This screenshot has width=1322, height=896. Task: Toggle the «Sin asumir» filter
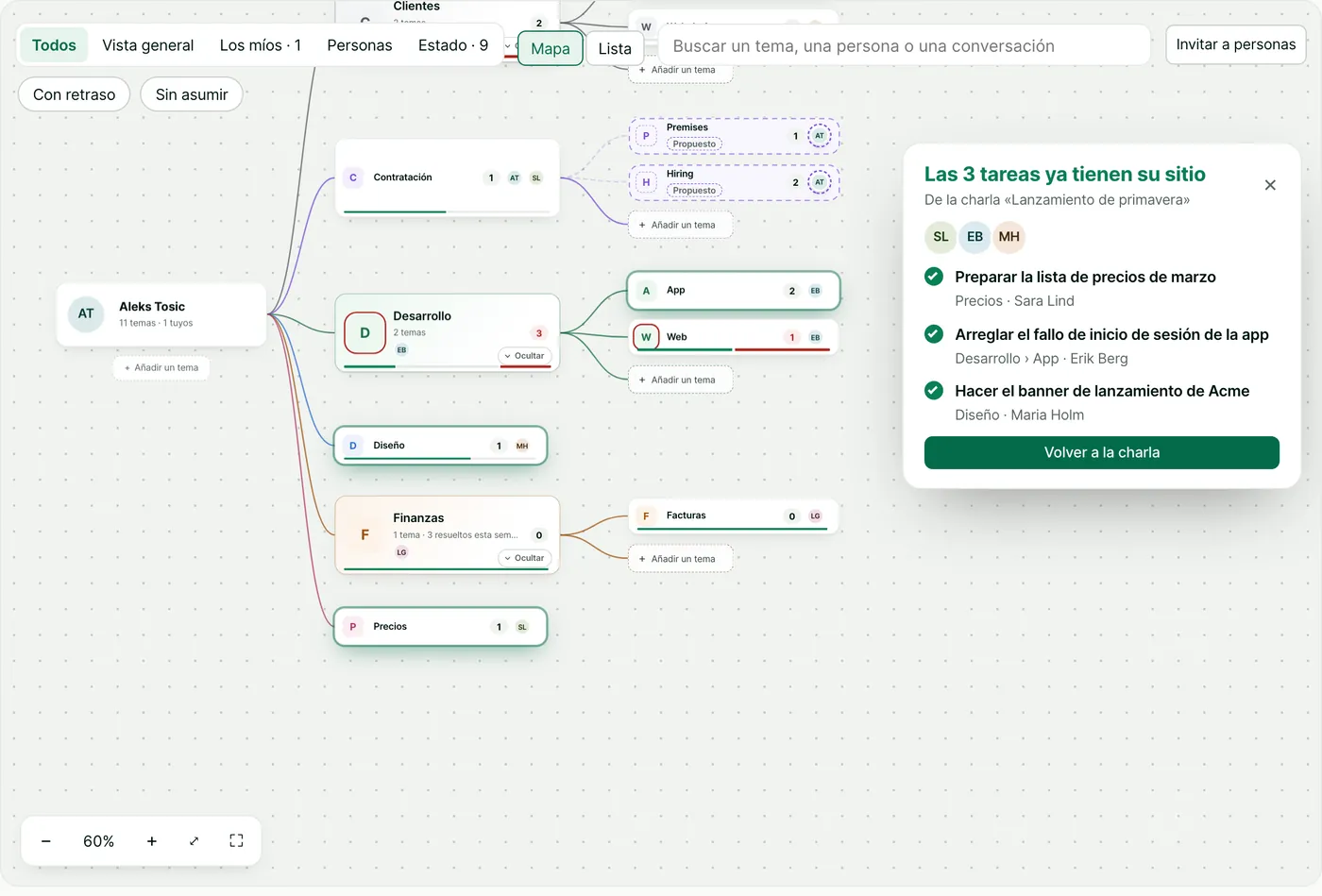click(x=192, y=94)
